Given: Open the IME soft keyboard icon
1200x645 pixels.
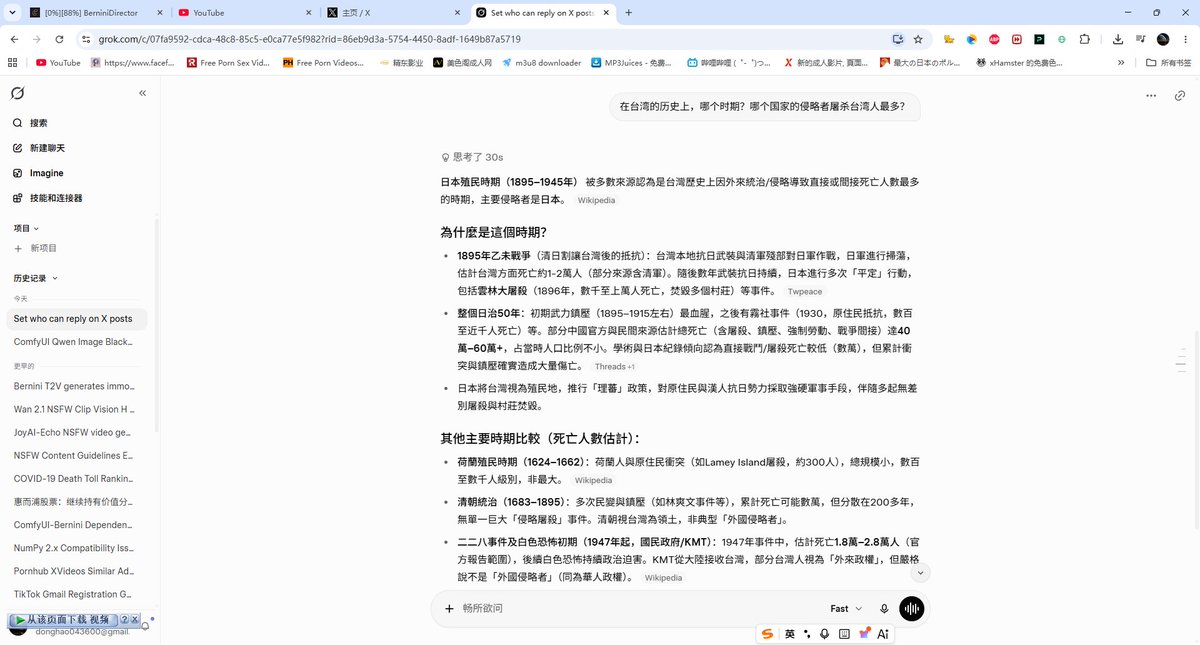Looking at the screenshot, I should coord(843,634).
